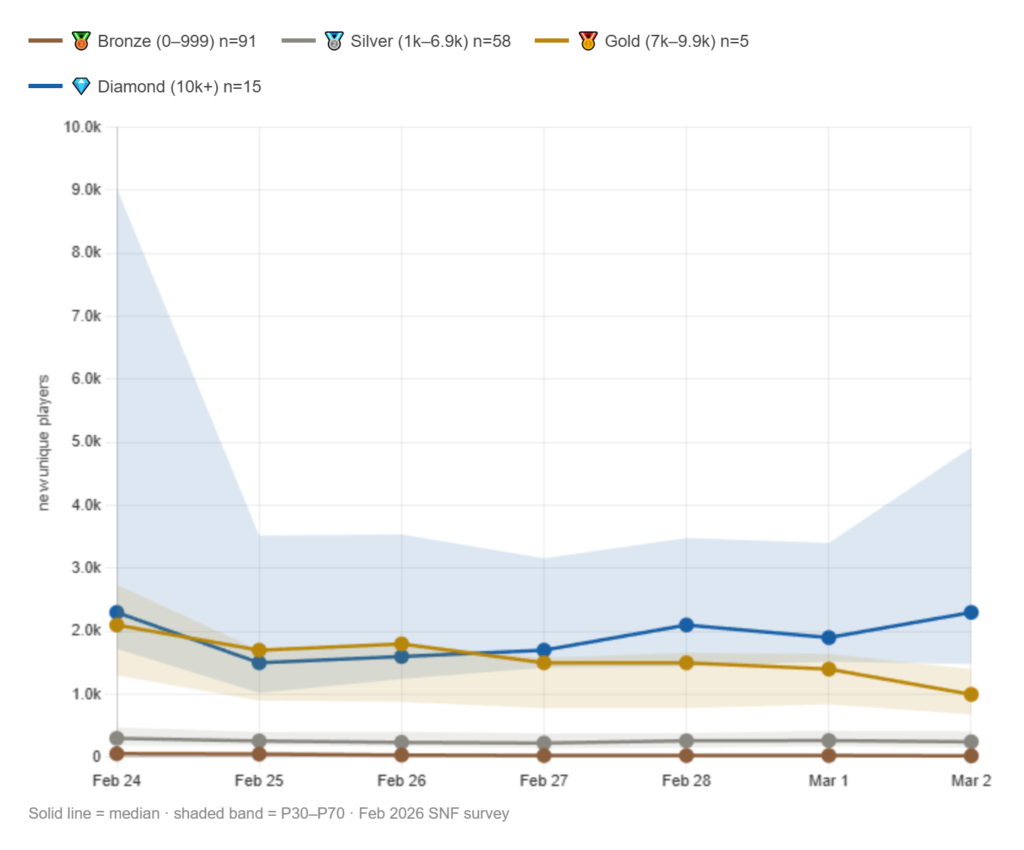The image size is (1024, 850).
Task: Click the gray Silver line swatch in legend
Action: click(300, 41)
